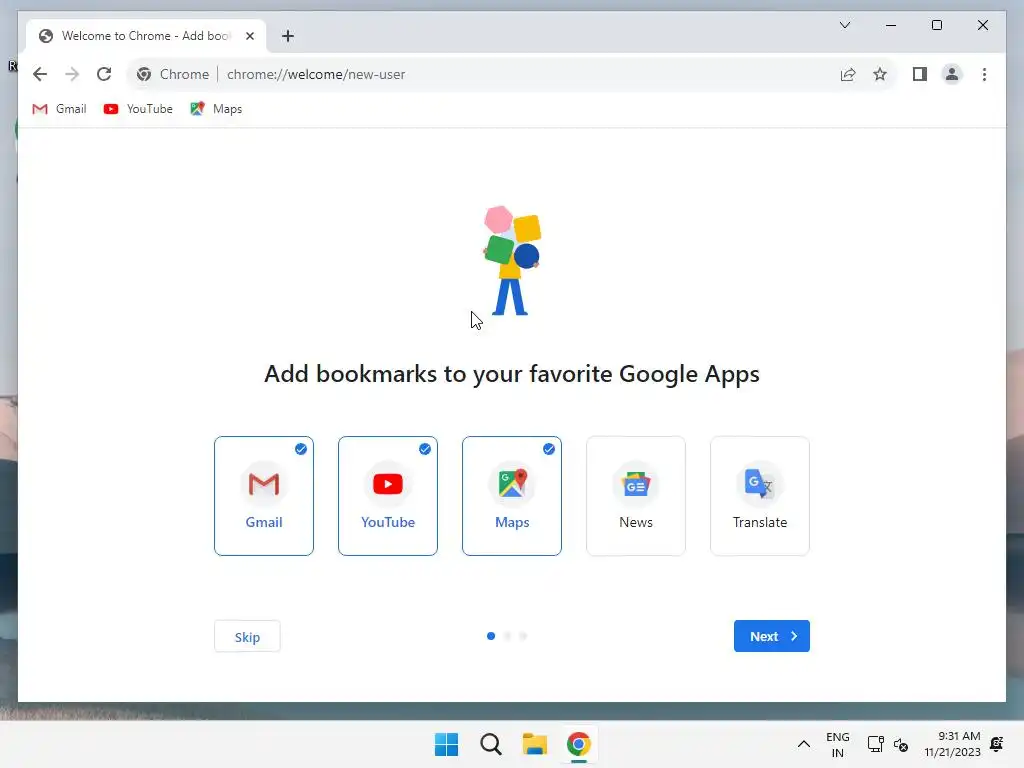Deselect the YouTube app card

388,496
